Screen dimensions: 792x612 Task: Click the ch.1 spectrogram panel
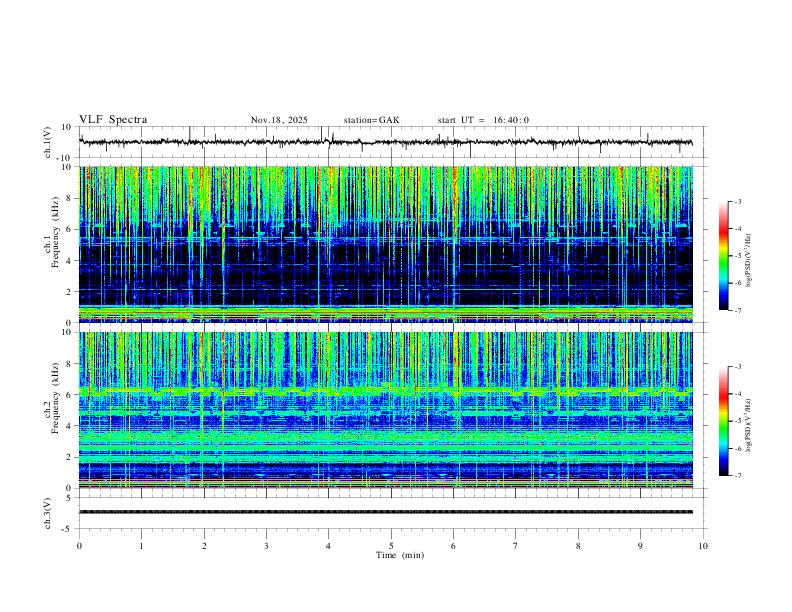(386, 244)
